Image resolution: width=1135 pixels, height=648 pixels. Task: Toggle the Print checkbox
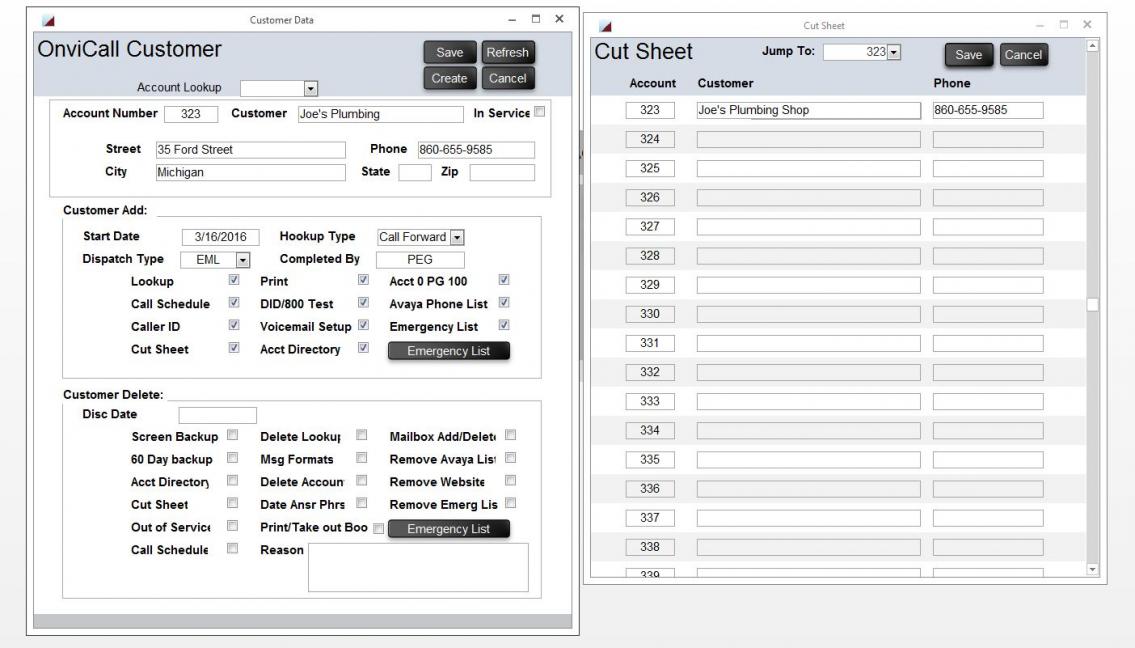[363, 279]
